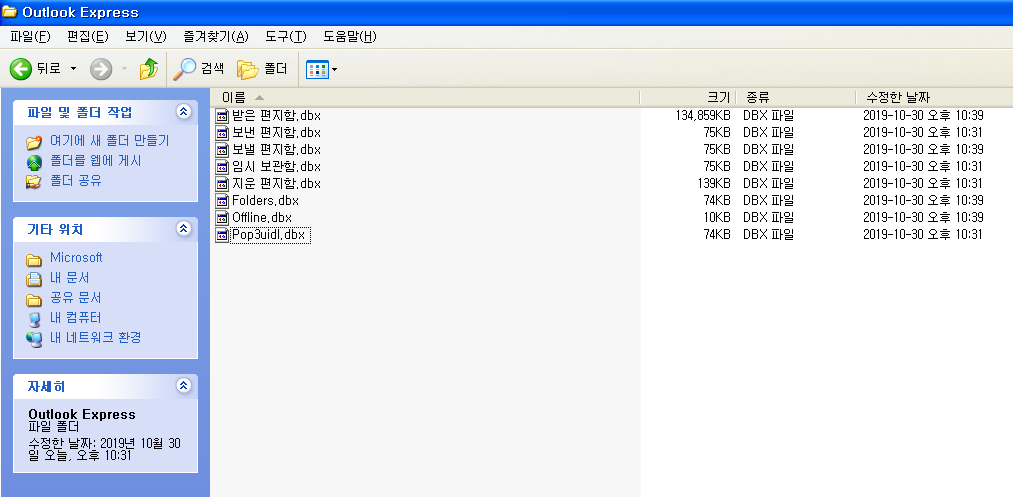
Task: Click the web publish globe icon
Action: (x=34, y=162)
